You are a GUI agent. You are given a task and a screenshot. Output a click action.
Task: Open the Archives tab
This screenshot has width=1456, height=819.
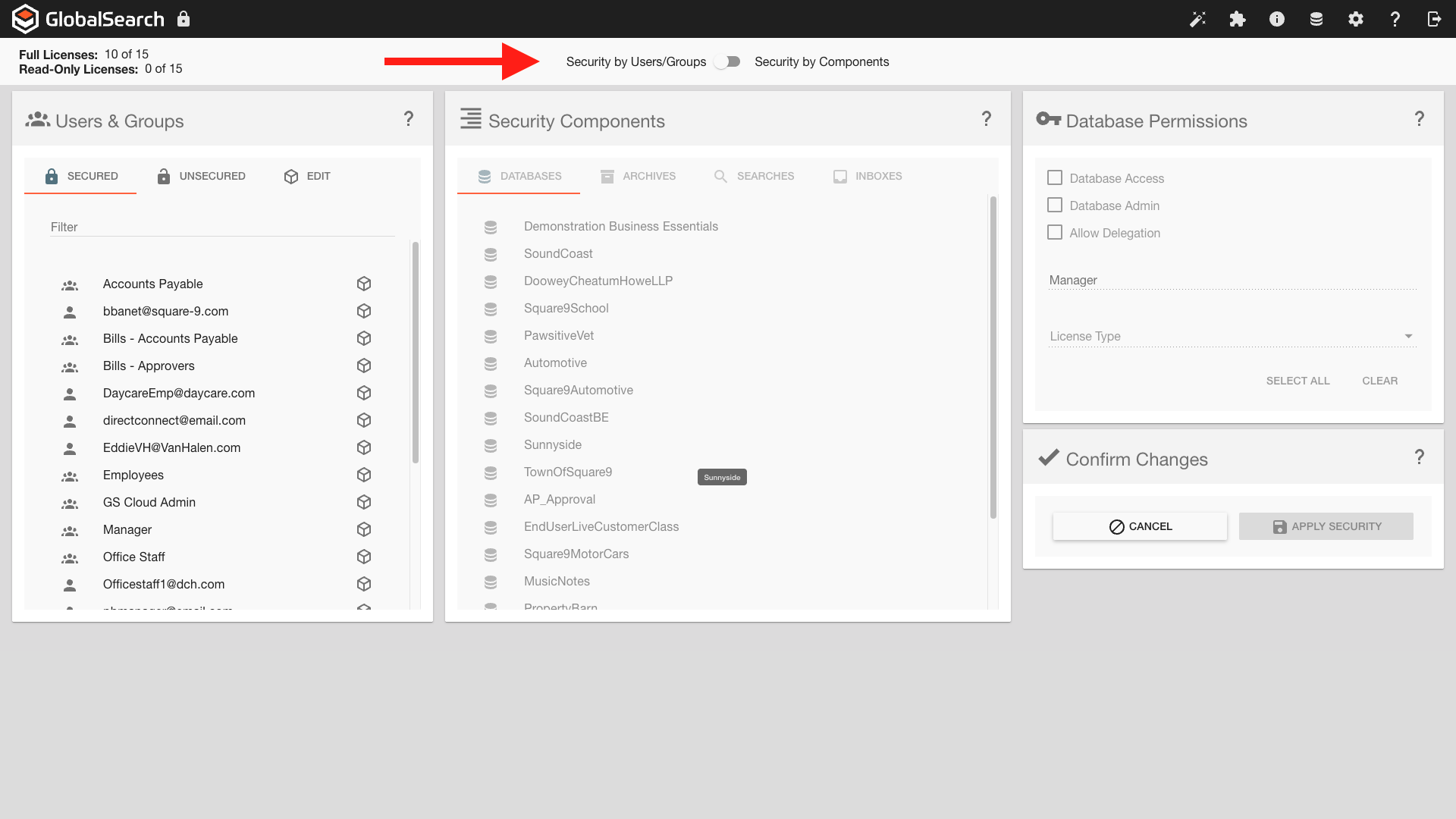click(x=638, y=176)
